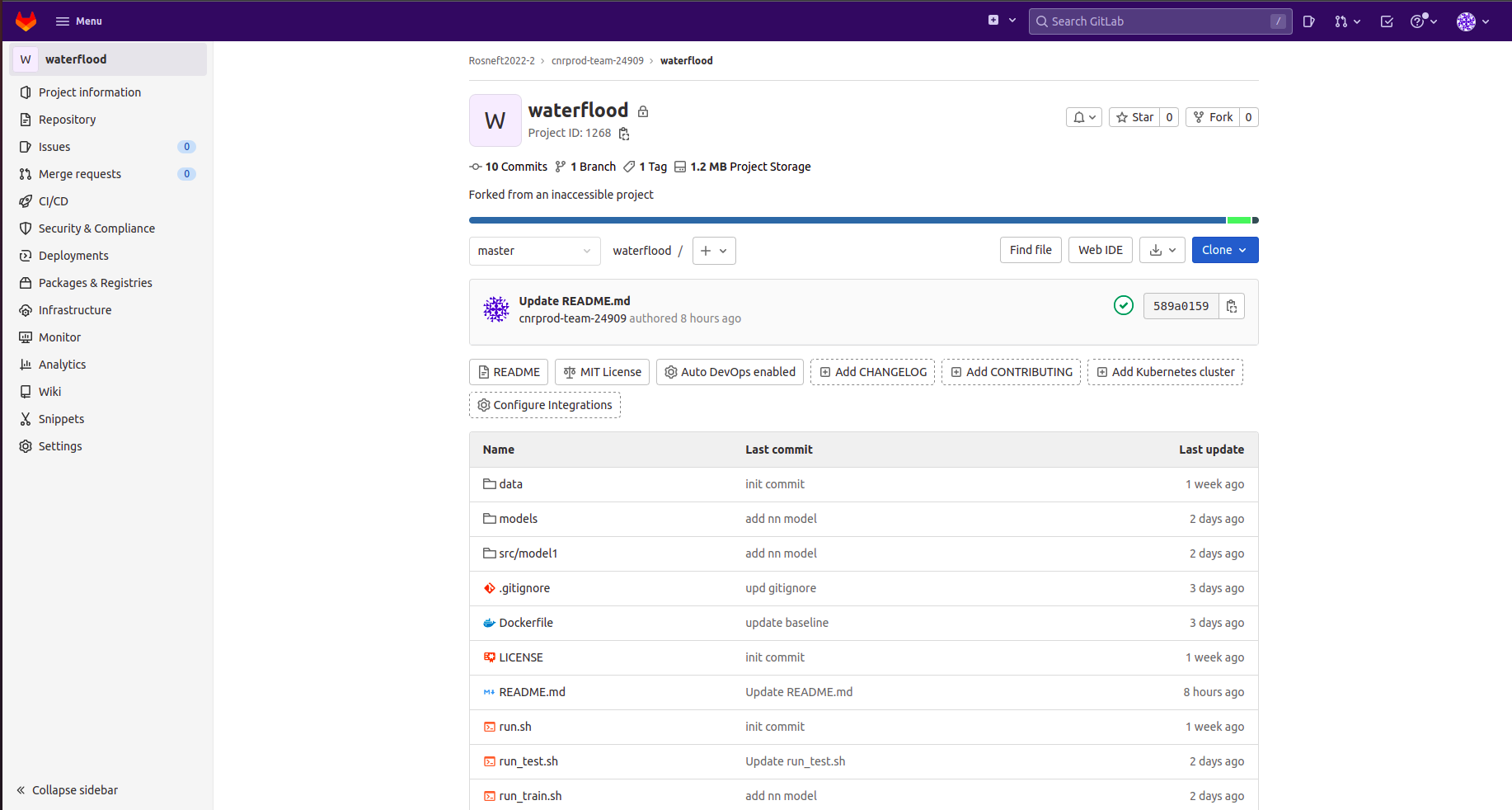Copy the project ID to clipboard
The height and width of the screenshot is (810, 1512).
pos(624,134)
